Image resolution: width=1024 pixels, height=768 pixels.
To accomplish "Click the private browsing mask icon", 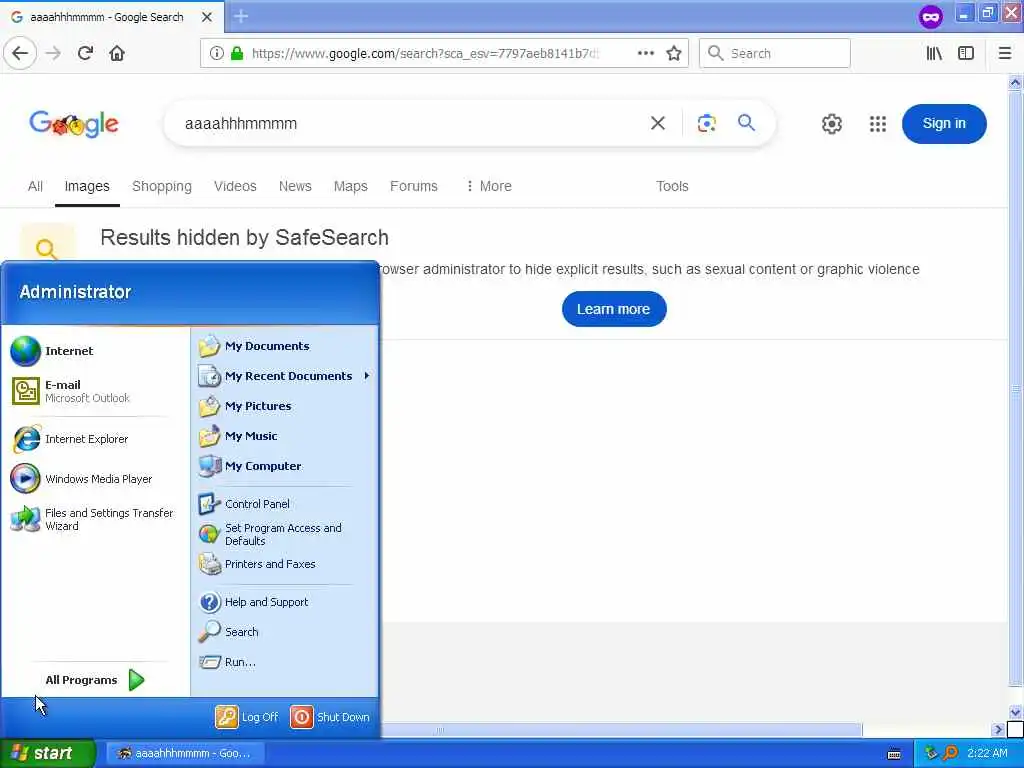I will point(931,16).
